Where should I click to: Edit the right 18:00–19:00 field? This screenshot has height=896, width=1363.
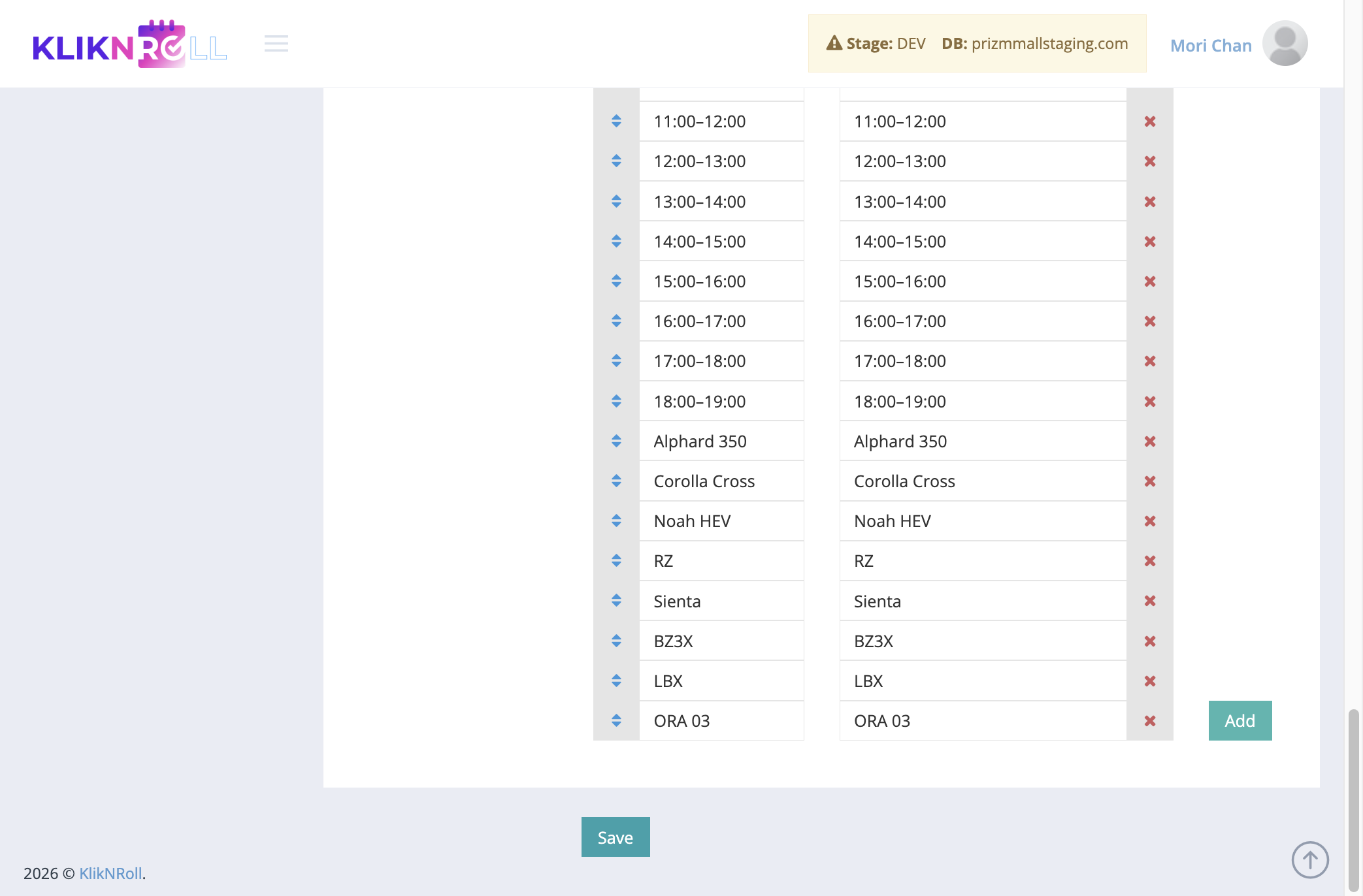[983, 402]
